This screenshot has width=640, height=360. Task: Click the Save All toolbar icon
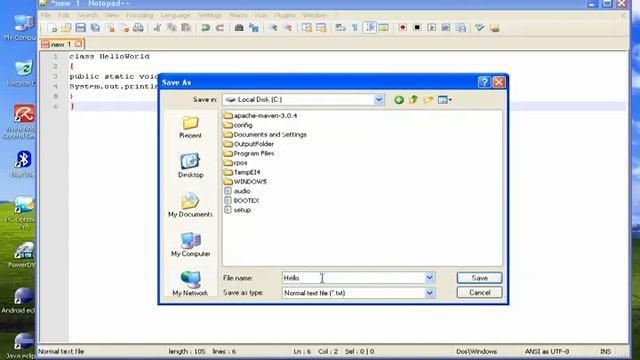[95, 28]
